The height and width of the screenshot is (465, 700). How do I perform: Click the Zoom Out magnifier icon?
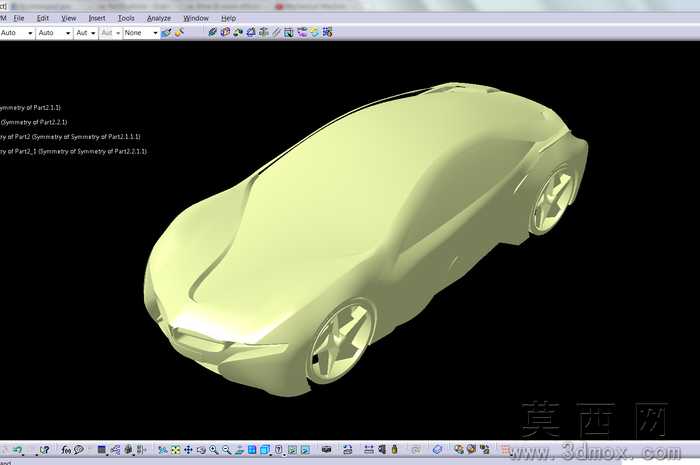coord(226,450)
